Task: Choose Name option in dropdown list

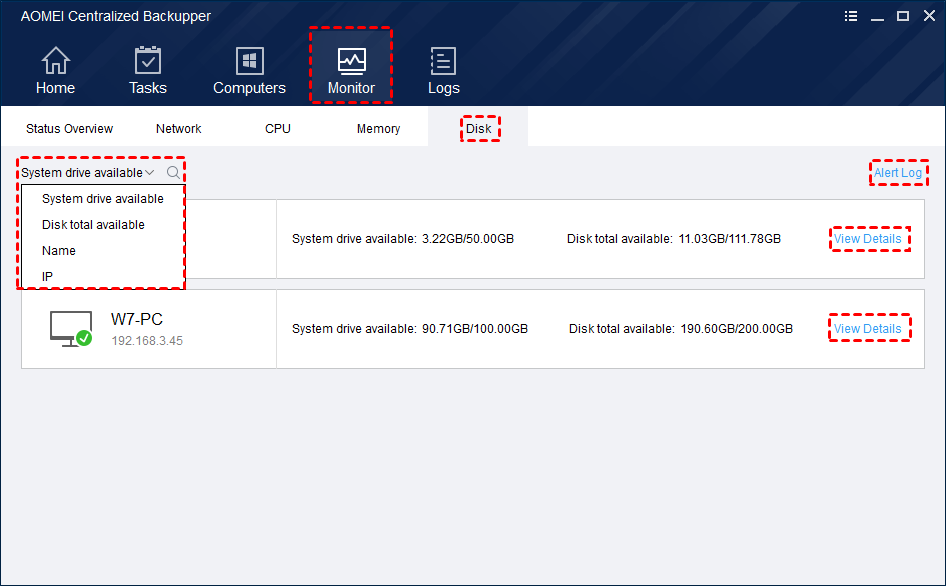Action: tap(103, 250)
